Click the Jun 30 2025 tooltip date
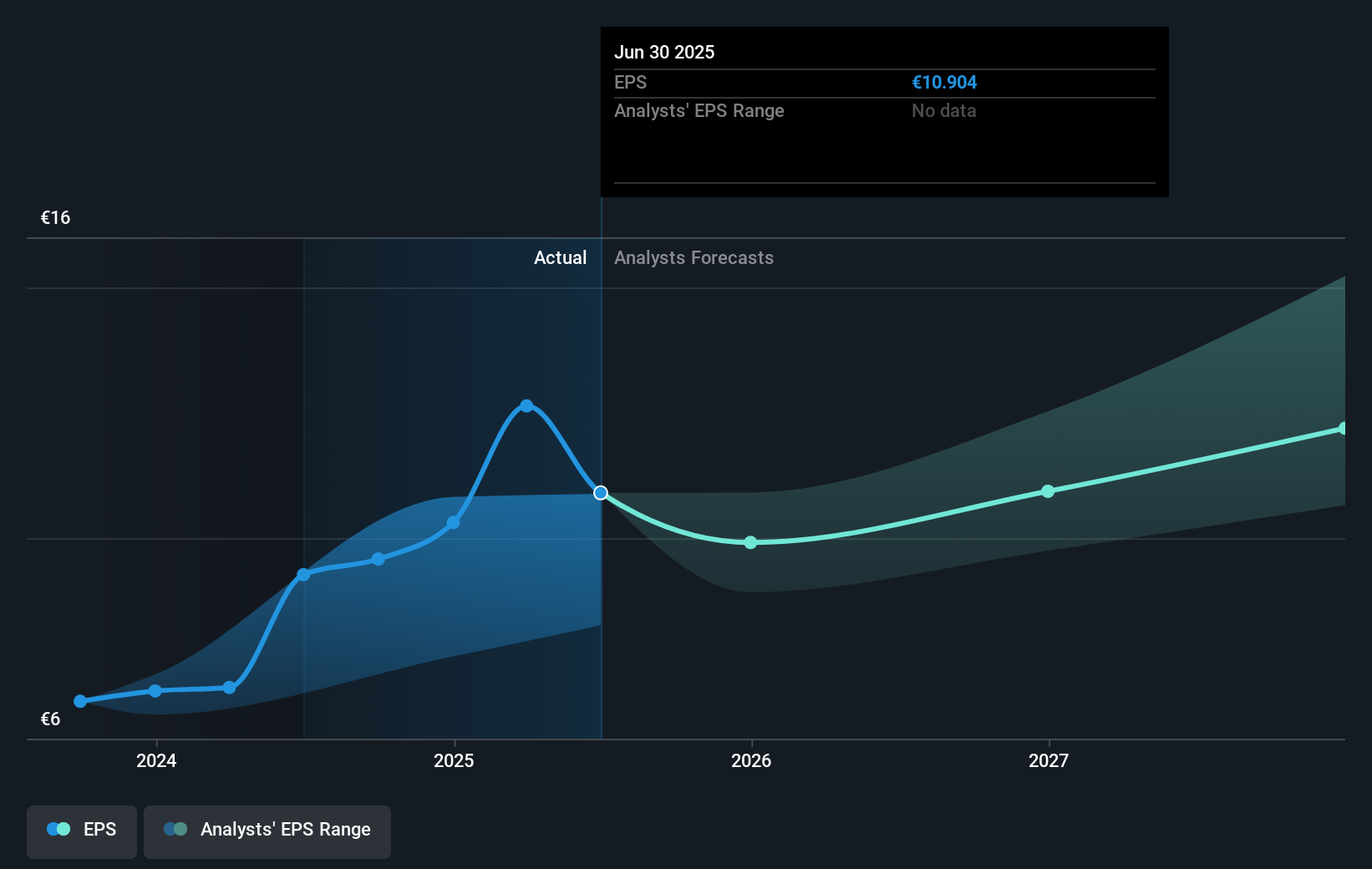This screenshot has width=1372, height=869. 664,52
